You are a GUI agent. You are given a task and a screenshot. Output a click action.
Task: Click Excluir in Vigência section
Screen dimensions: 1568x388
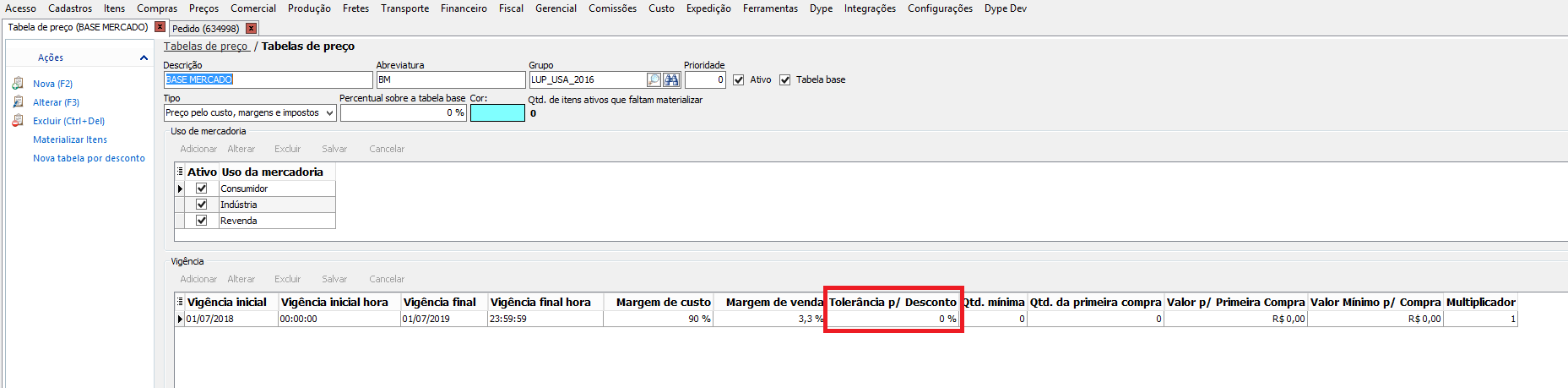coord(287,279)
